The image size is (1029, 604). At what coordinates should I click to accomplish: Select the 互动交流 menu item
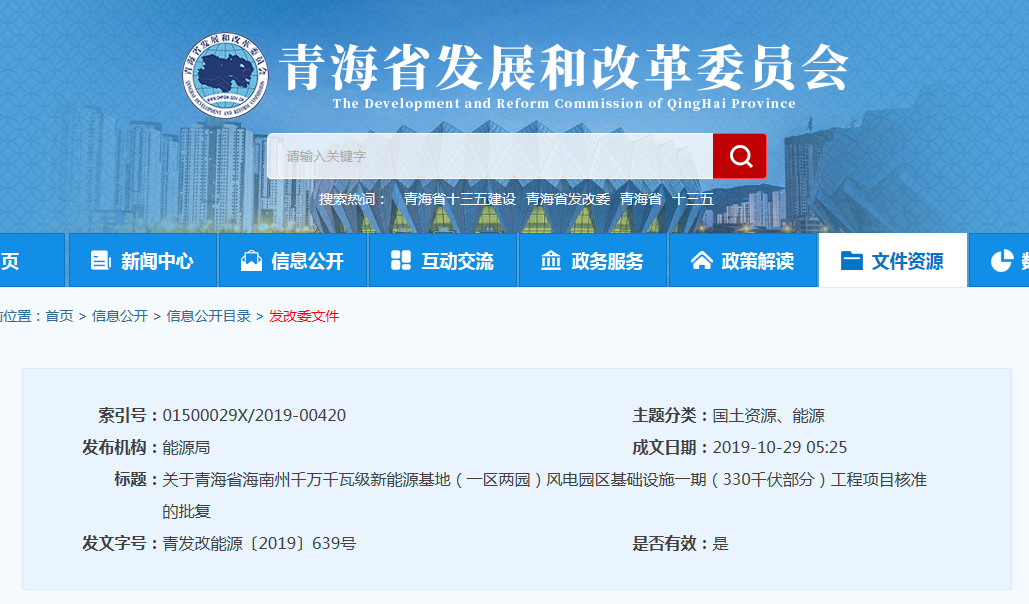click(443, 260)
